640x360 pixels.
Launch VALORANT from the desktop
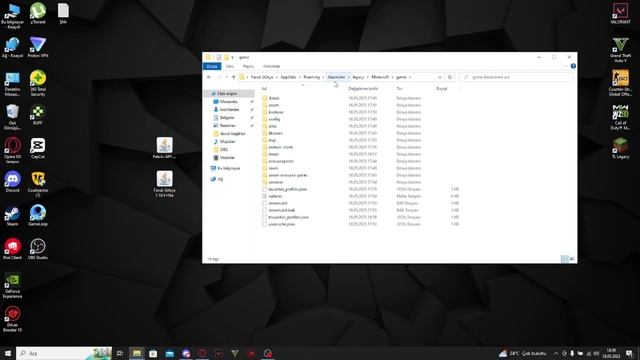click(620, 13)
